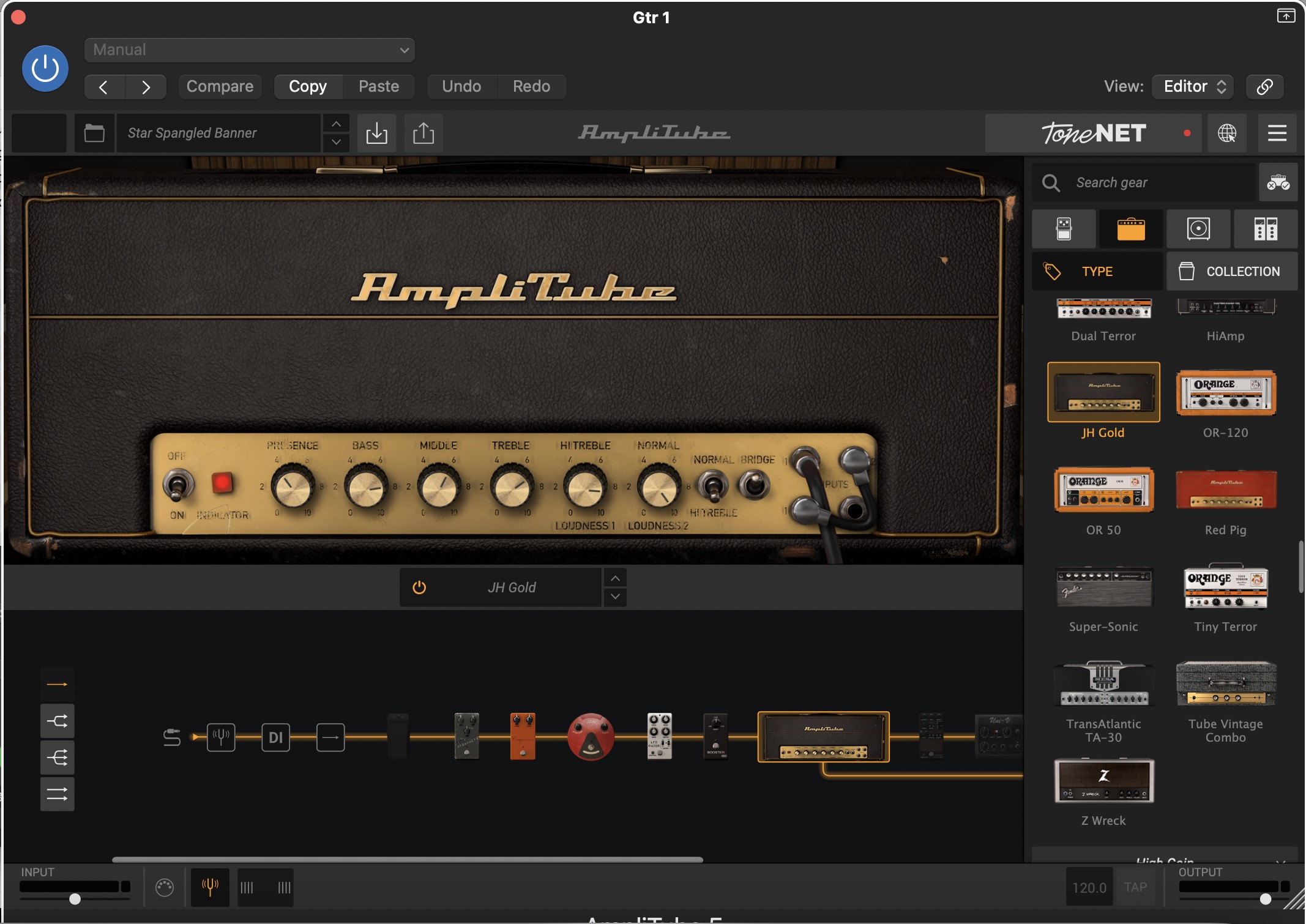Select the red fuzz pedal in the chain
The width and height of the screenshot is (1306, 924).
tap(591, 737)
